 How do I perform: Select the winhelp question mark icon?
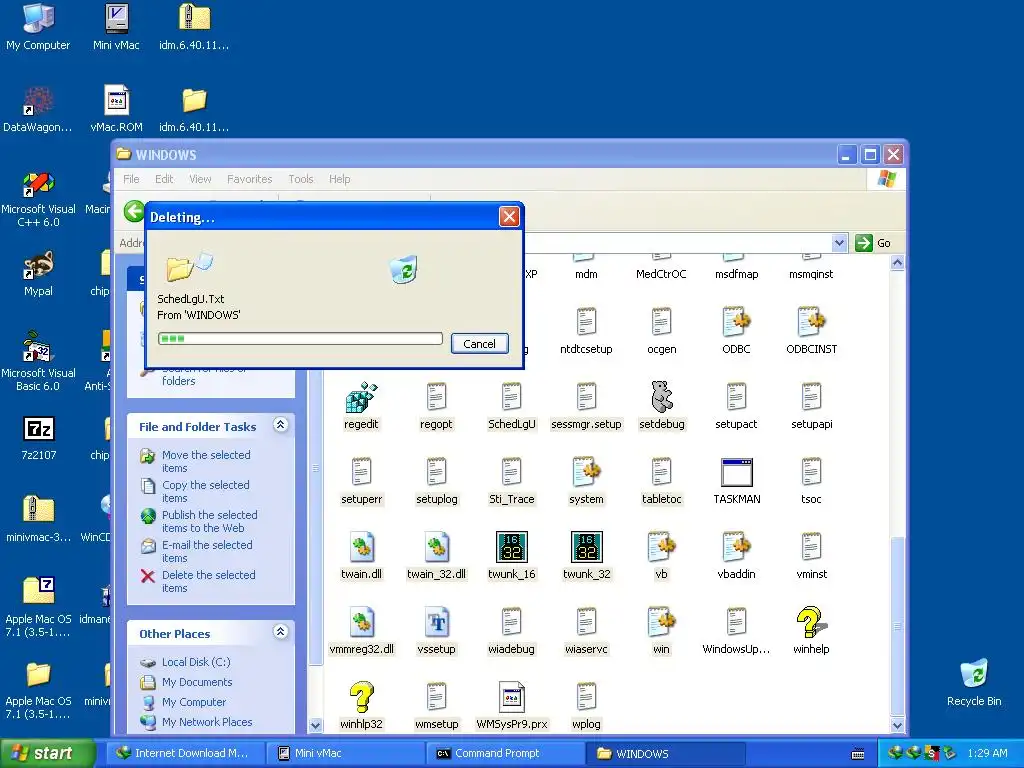click(x=811, y=622)
